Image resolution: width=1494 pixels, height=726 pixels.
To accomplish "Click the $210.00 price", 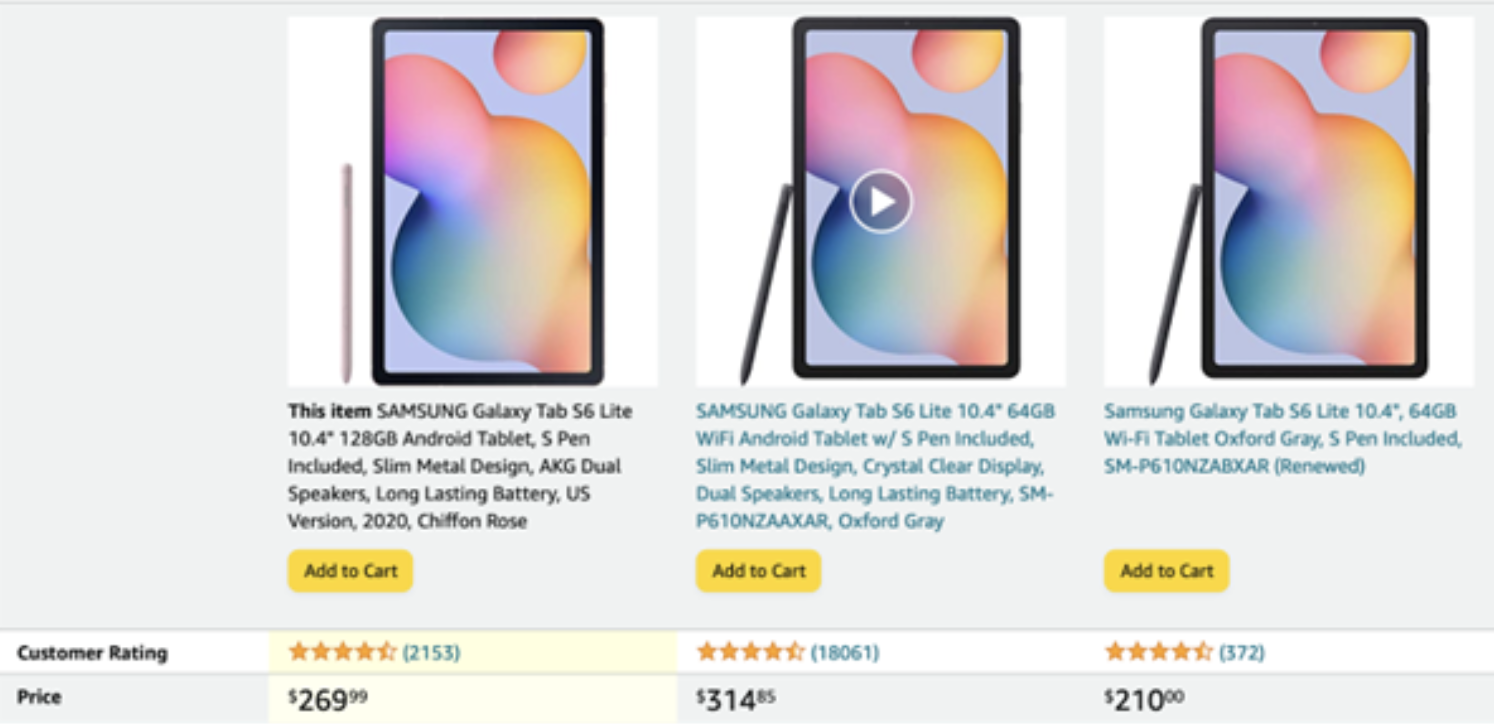I will 1144,700.
